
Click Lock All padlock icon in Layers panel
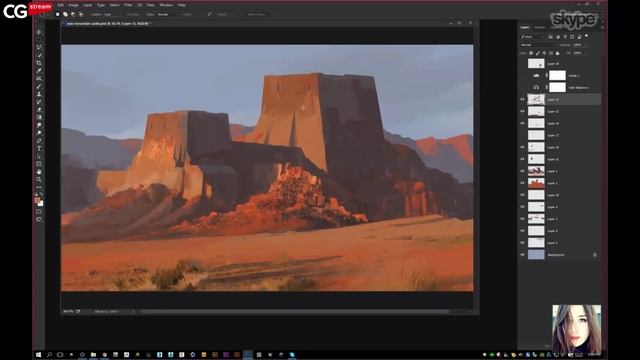(x=558, y=53)
